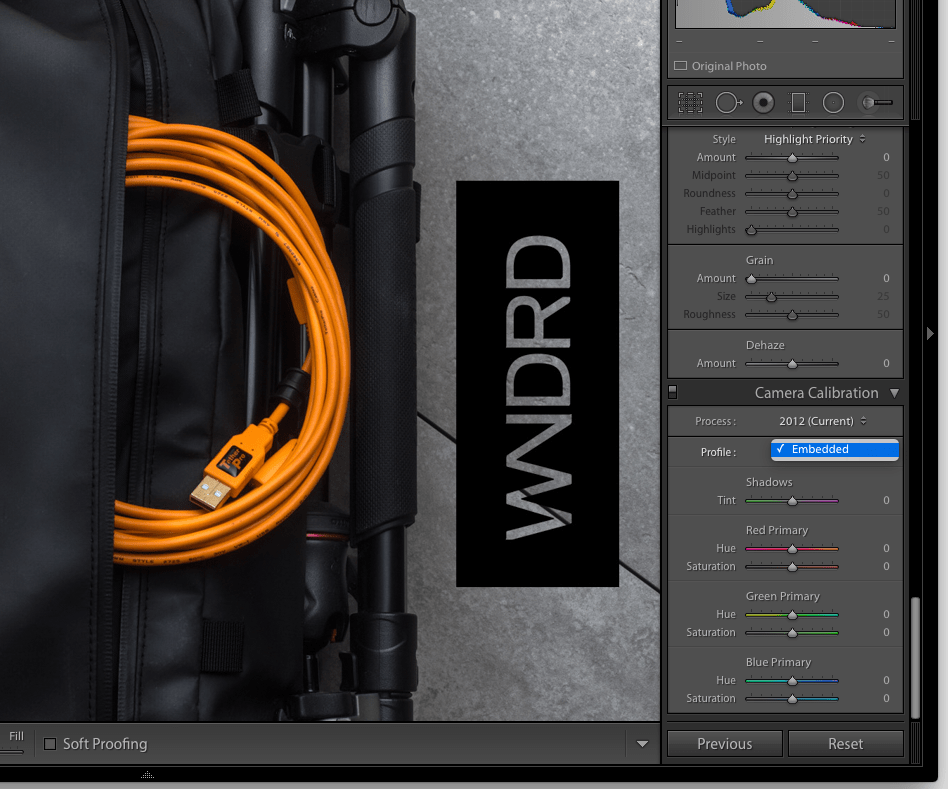The image size is (948, 789).
Task: Show the hidden right panel via edge arrow
Action: pyautogui.click(x=929, y=333)
